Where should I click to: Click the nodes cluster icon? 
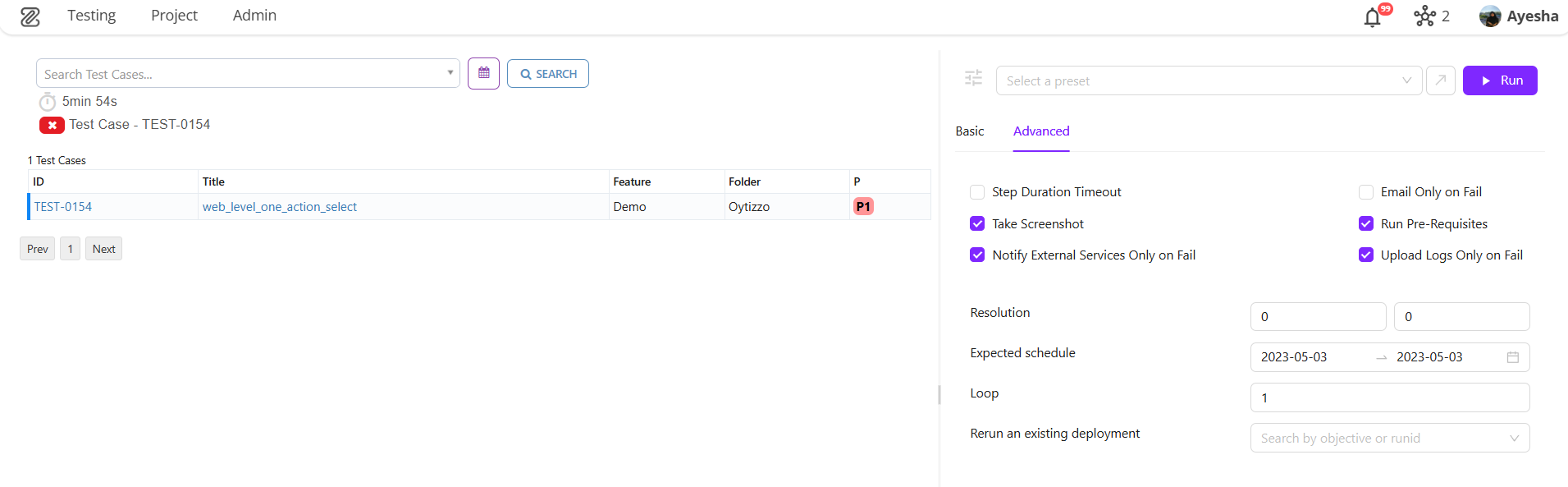1424,16
